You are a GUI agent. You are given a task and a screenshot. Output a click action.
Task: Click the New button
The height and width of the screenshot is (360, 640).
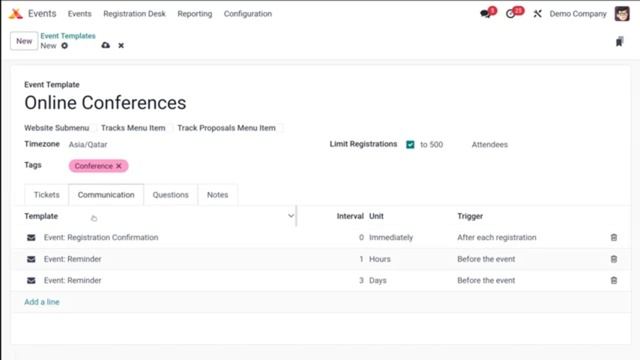tap(24, 41)
